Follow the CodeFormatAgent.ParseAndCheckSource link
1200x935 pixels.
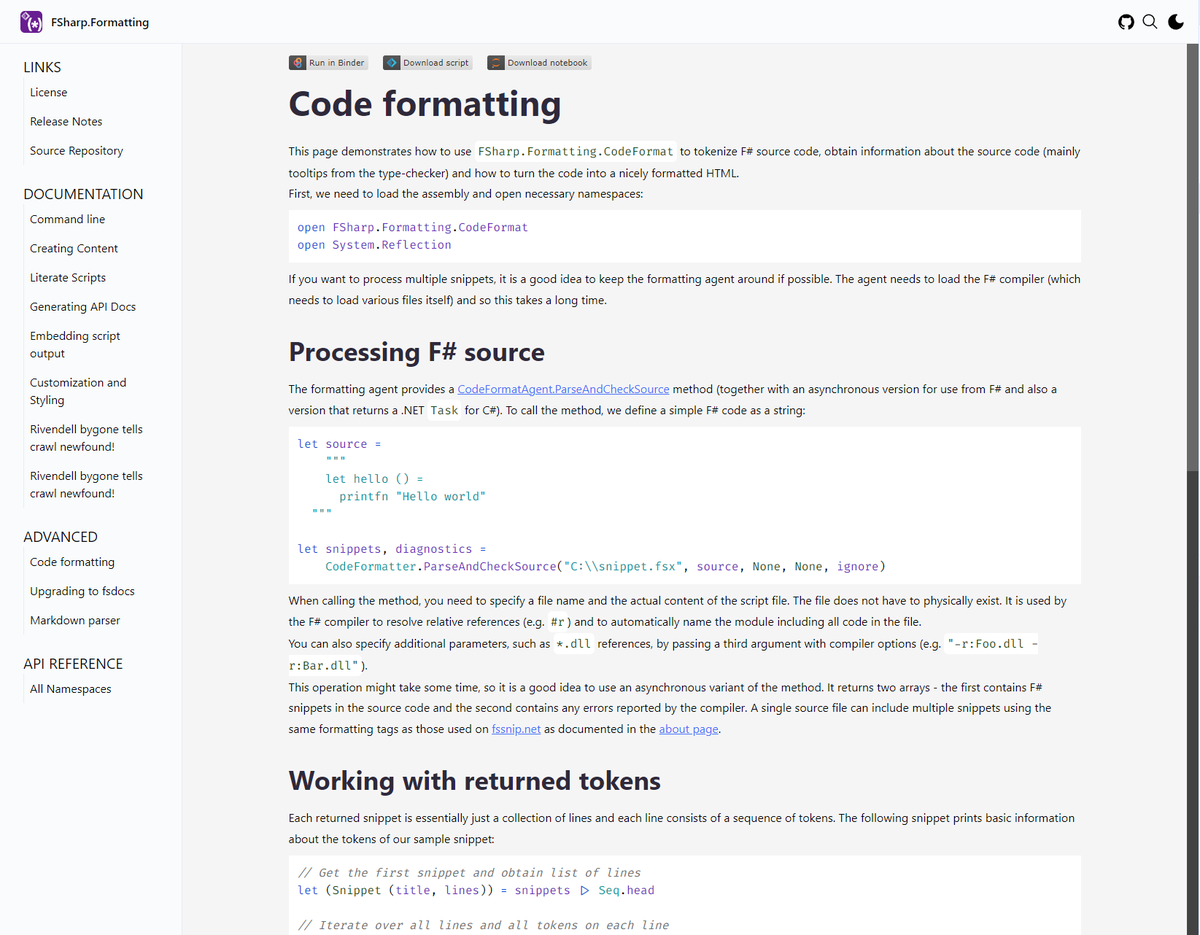(563, 389)
